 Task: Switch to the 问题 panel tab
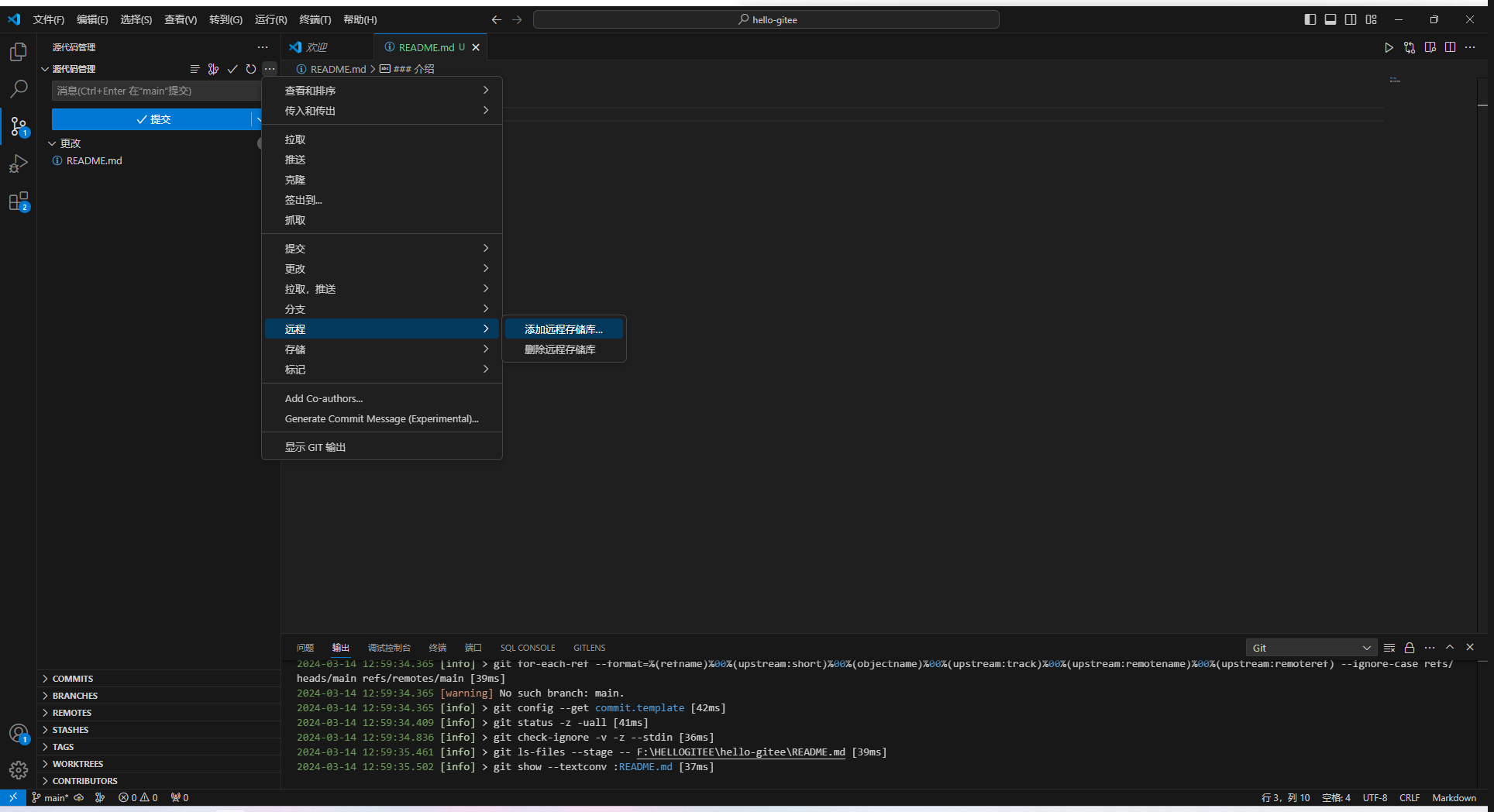[x=305, y=648]
